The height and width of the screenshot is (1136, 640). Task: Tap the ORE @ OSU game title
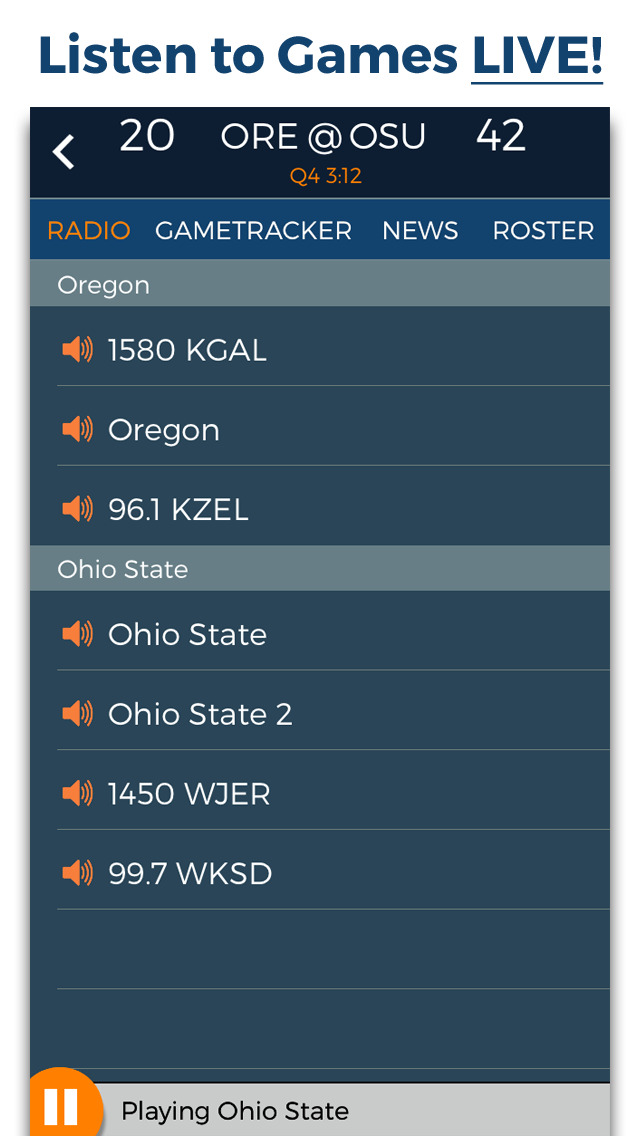(323, 137)
